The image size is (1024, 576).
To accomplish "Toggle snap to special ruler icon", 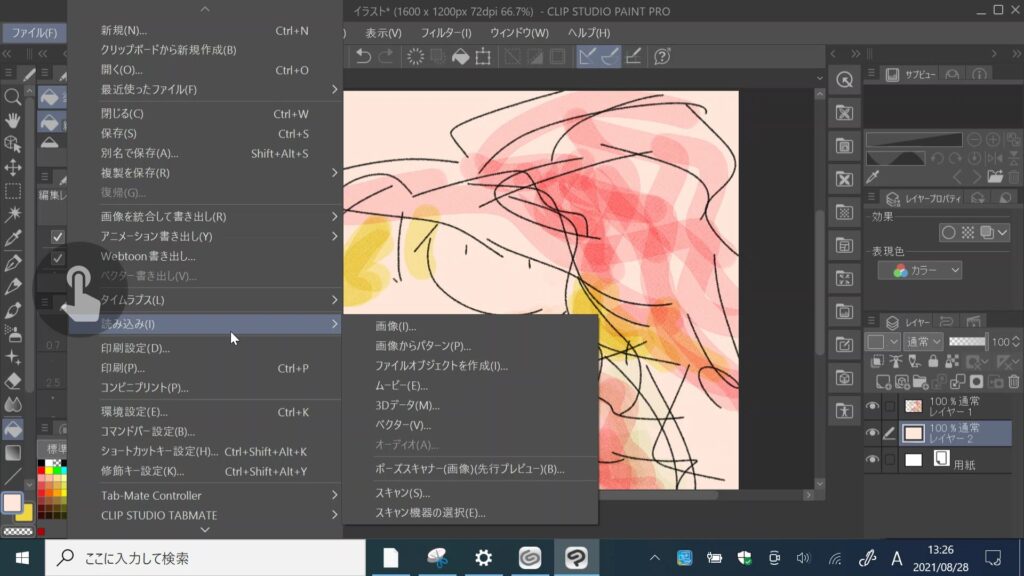I will [x=609, y=57].
